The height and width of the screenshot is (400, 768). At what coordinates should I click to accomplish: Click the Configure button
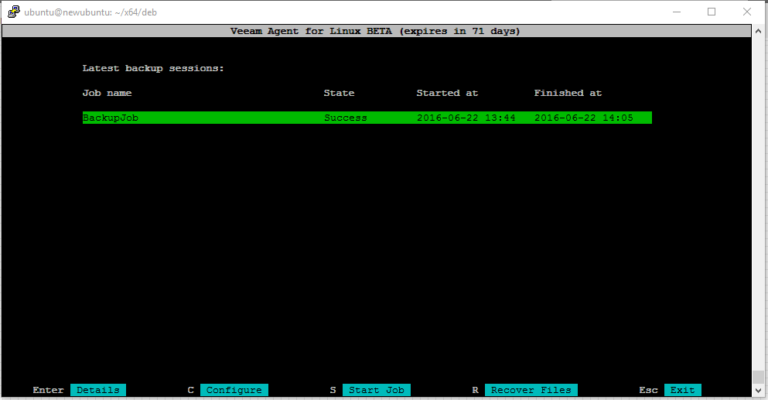pyautogui.click(x=234, y=390)
